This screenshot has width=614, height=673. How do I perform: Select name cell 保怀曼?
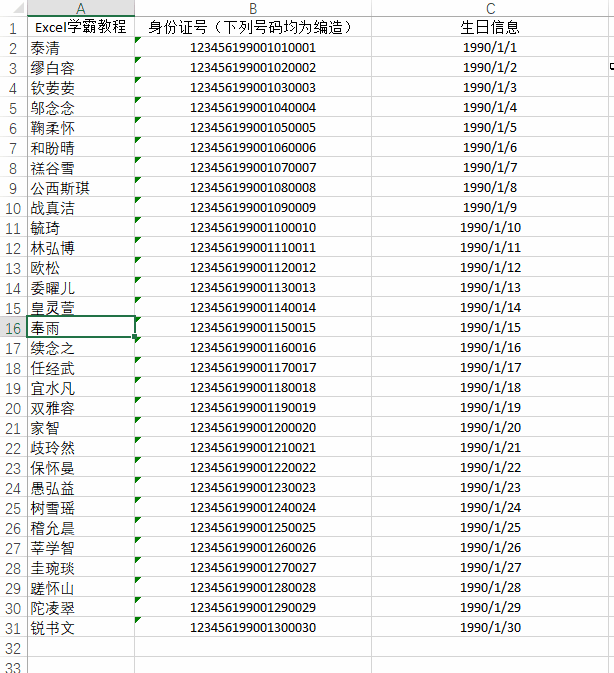pos(81,468)
